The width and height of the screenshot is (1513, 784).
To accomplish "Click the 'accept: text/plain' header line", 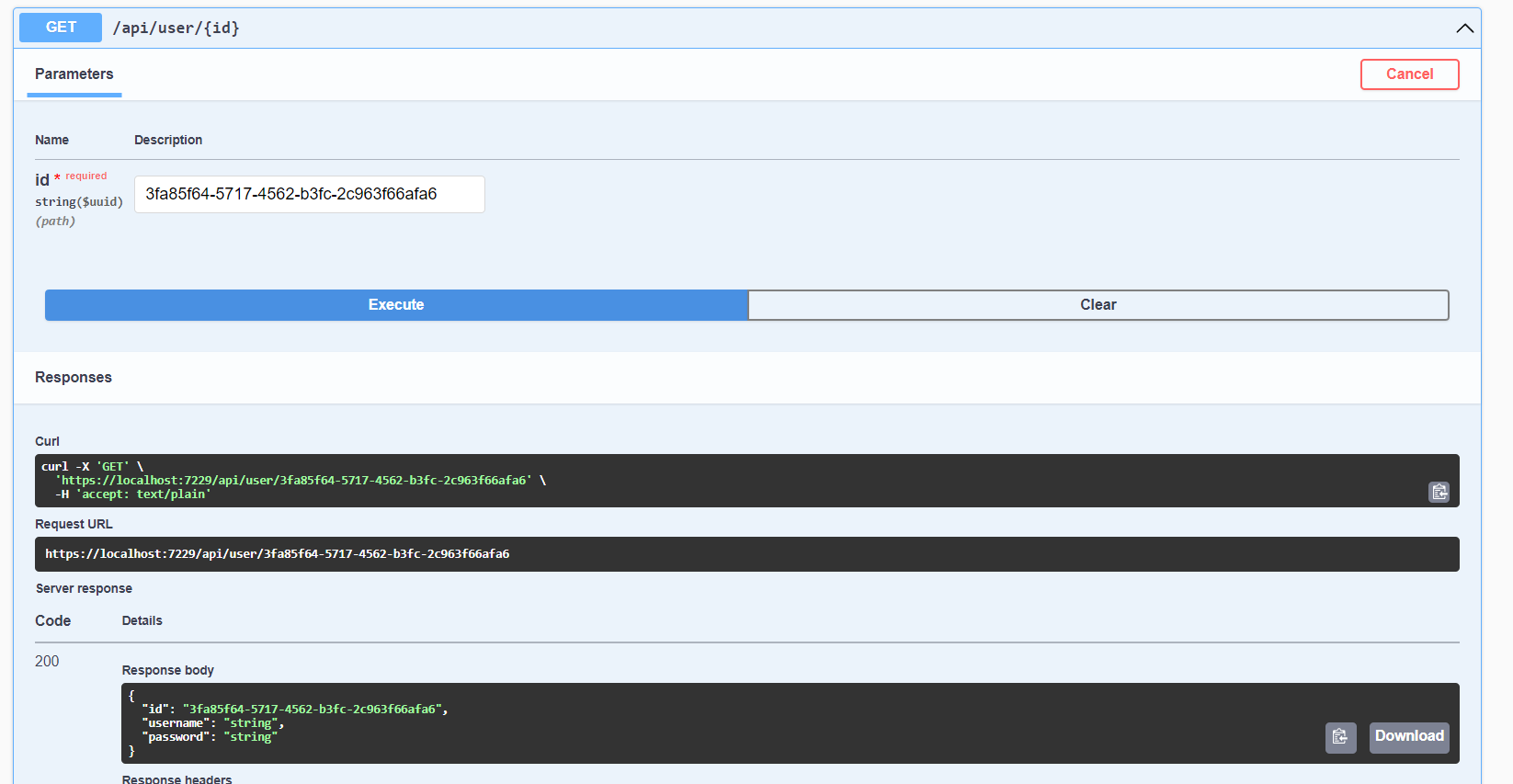I will (x=133, y=494).
